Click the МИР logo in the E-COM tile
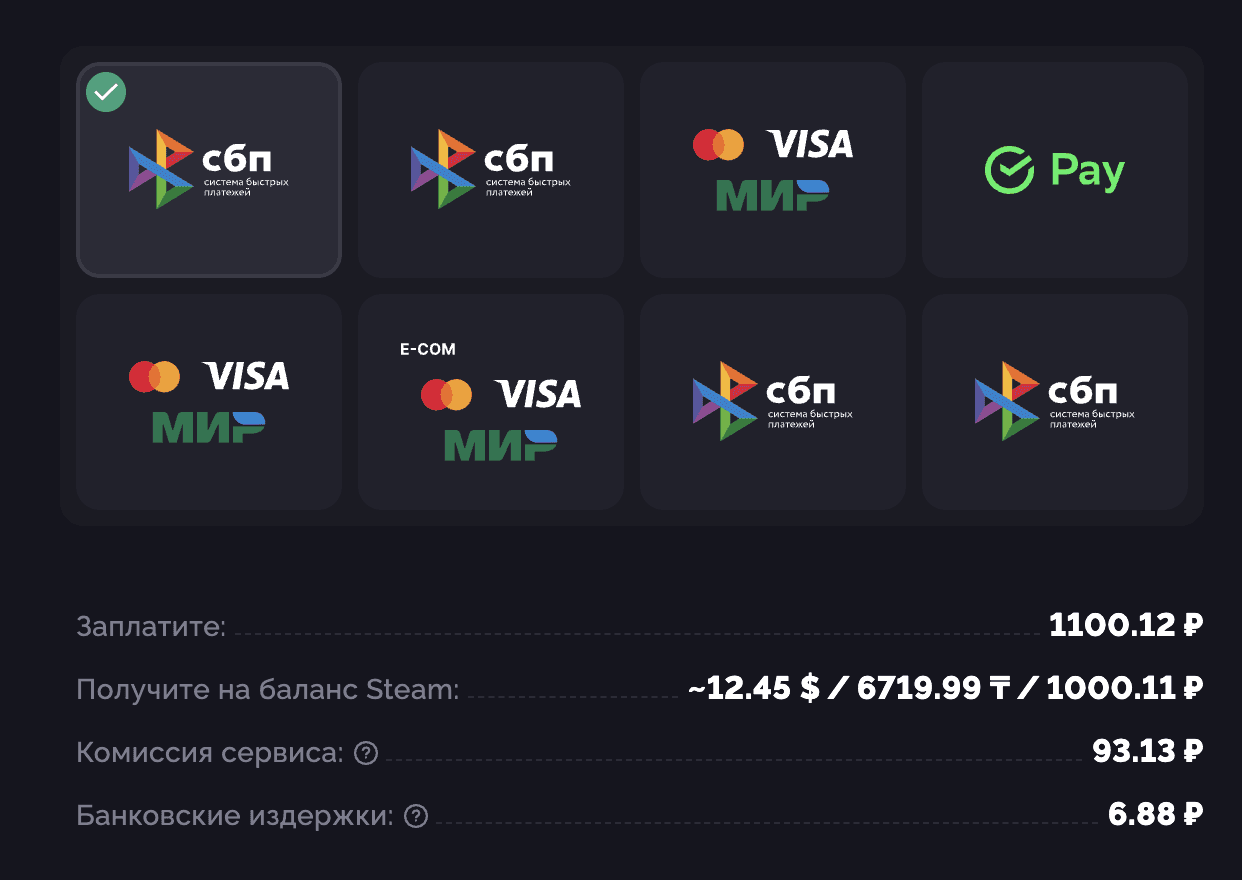Viewport: 1242px width, 880px height. [500, 445]
